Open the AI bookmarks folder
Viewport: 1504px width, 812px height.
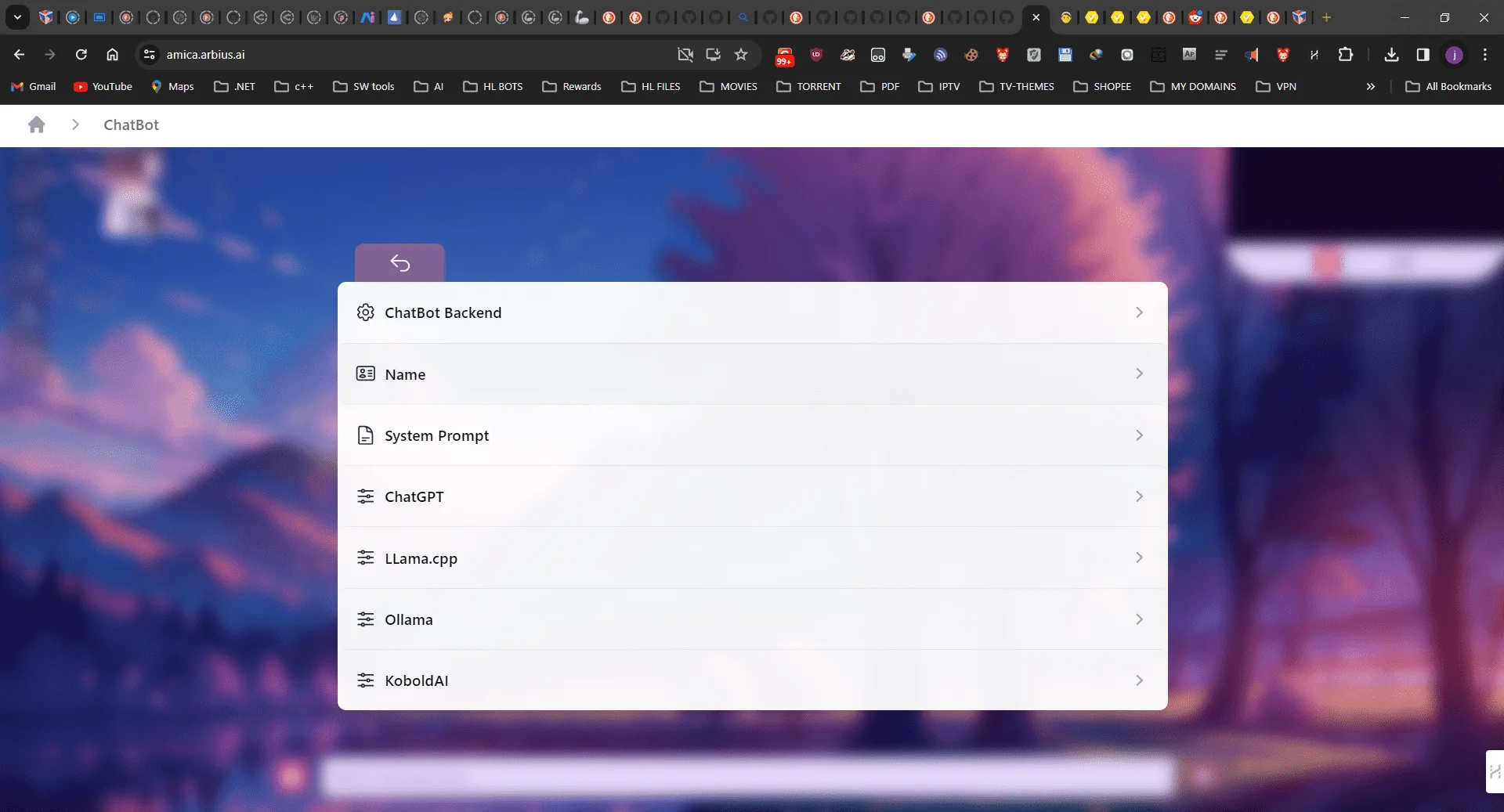[x=428, y=86]
